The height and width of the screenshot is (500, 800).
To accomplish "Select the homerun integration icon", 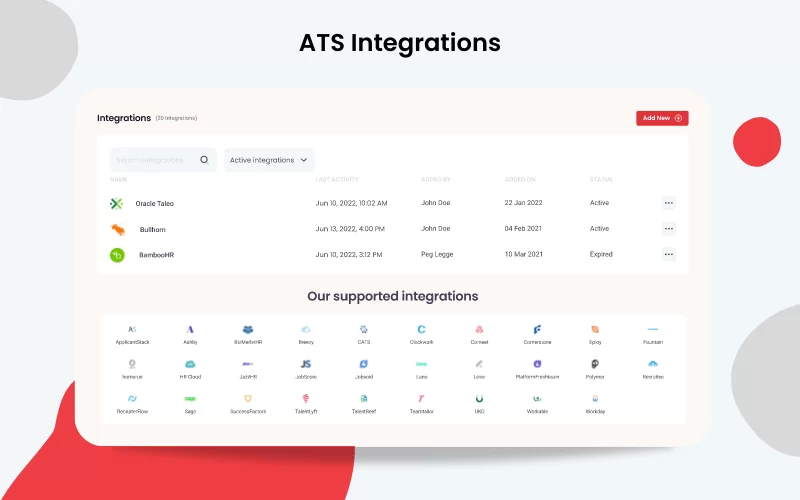I will click(x=132, y=364).
